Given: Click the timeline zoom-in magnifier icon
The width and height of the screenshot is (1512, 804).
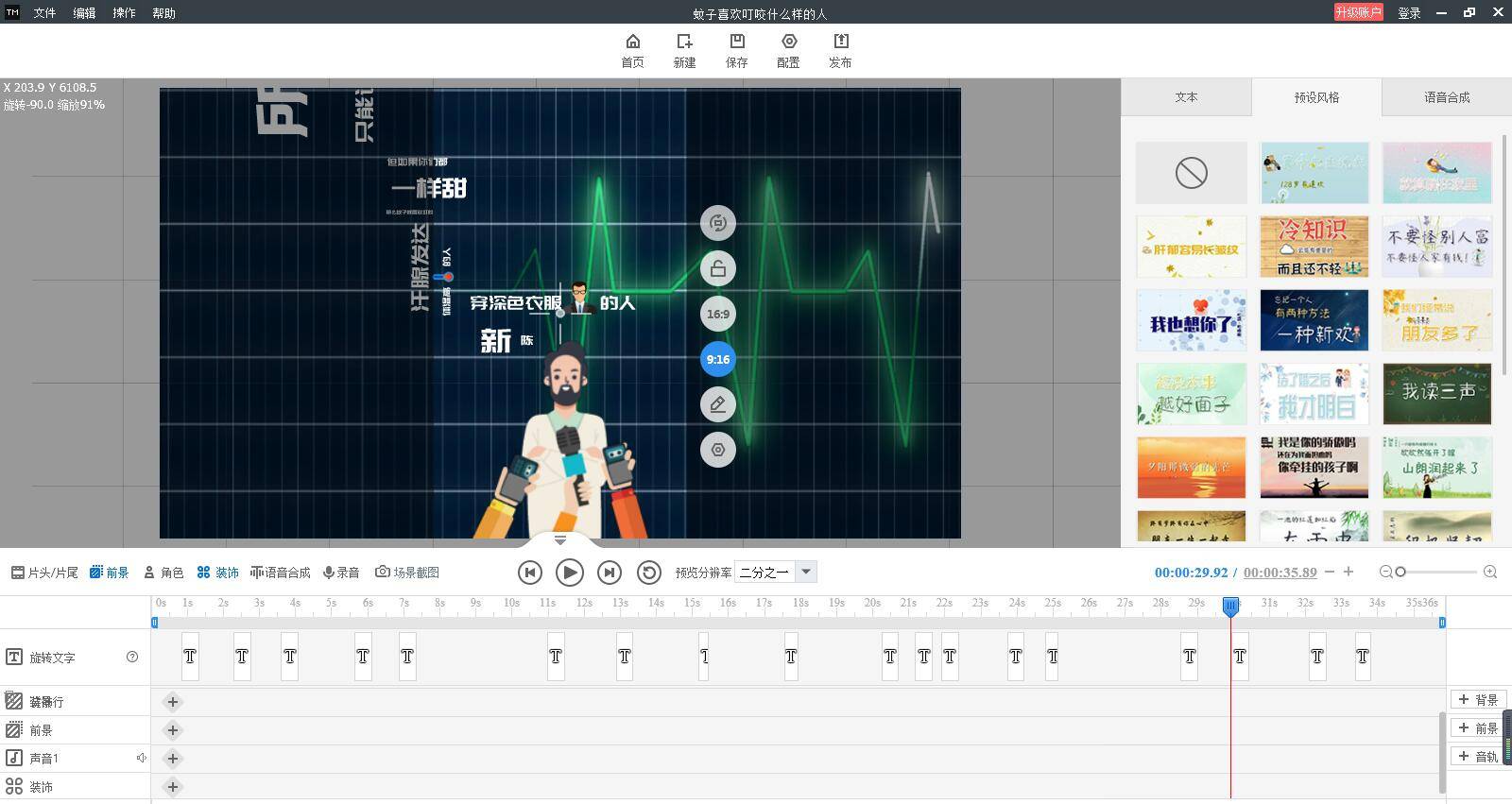Looking at the screenshot, I should (1490, 572).
